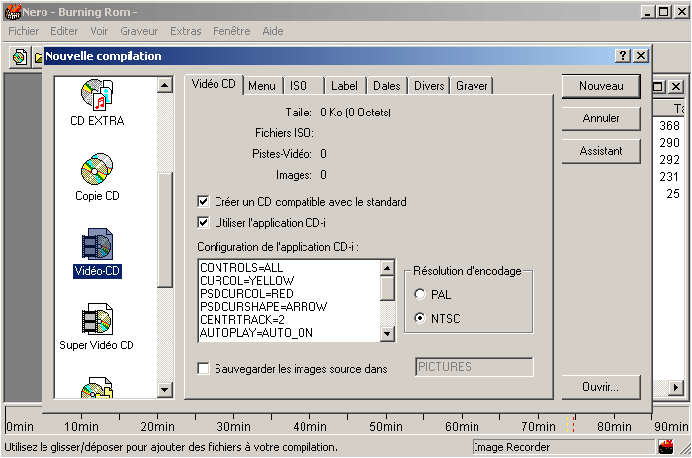
Task: Click value 231 in background window
Action: click(669, 176)
